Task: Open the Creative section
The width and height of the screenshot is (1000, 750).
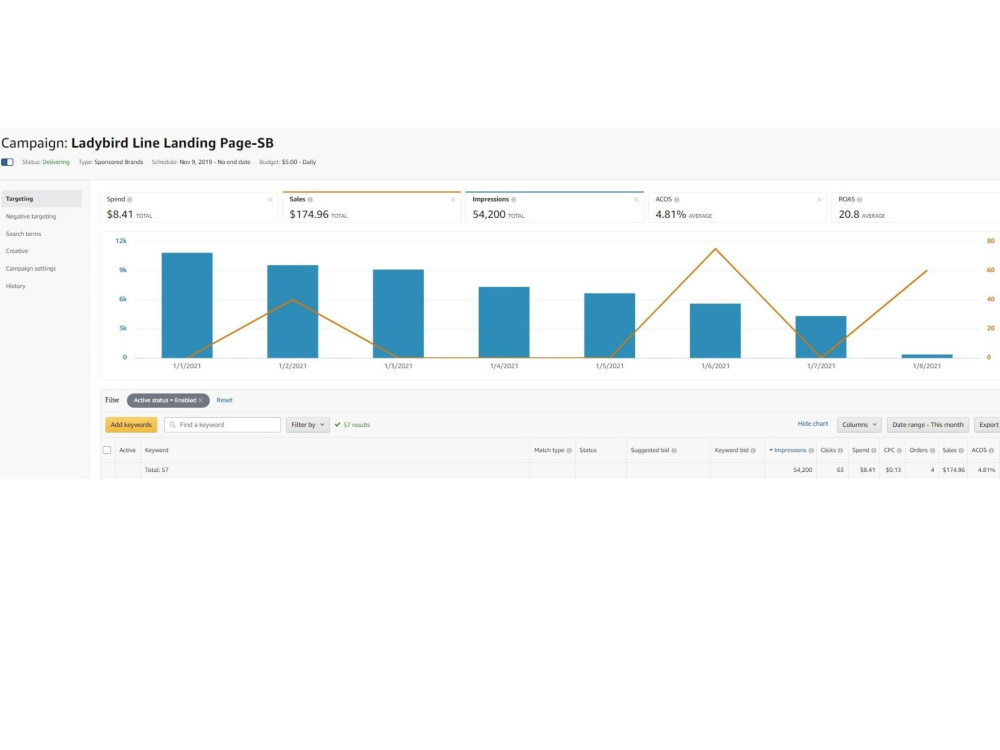Action: click(17, 251)
